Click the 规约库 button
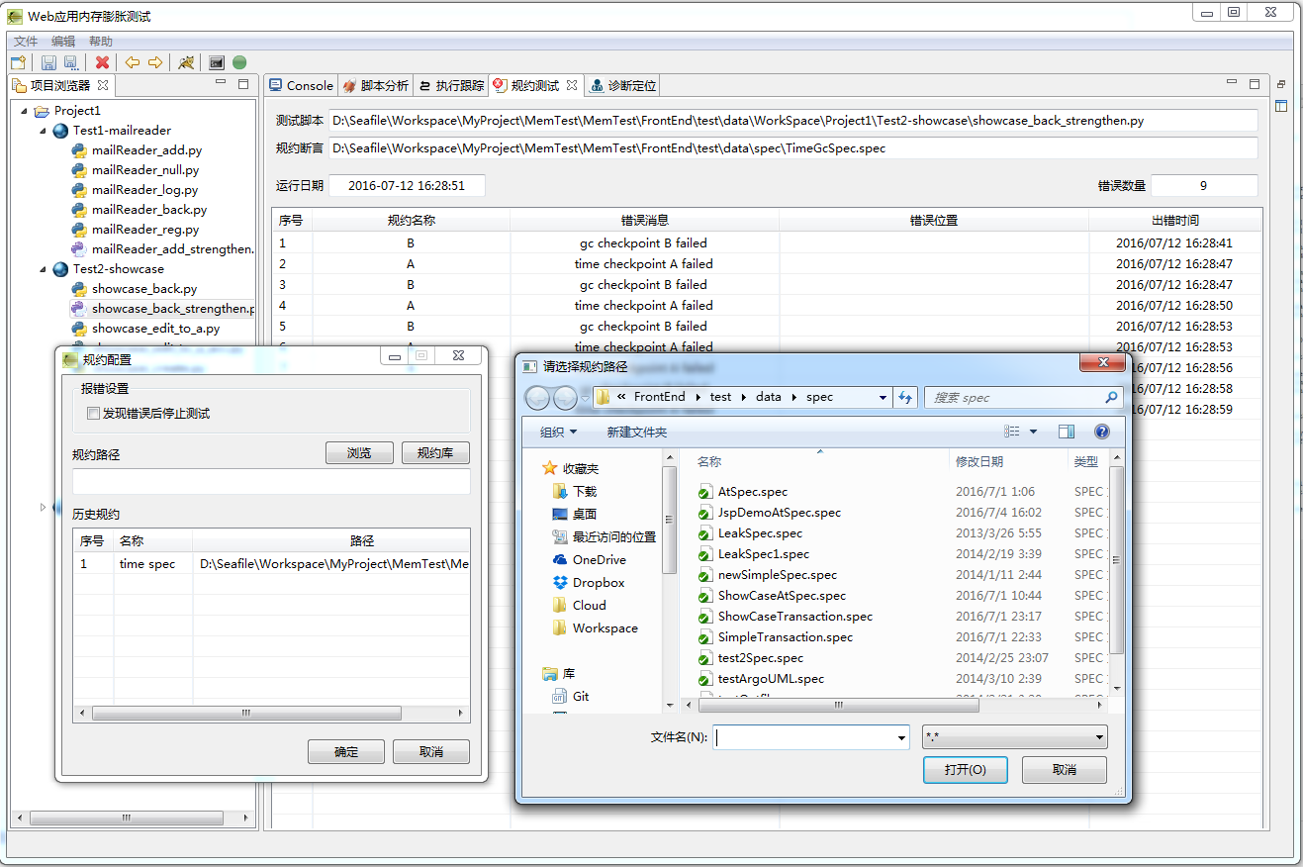Screen dimensions: 1303x867 (435, 453)
